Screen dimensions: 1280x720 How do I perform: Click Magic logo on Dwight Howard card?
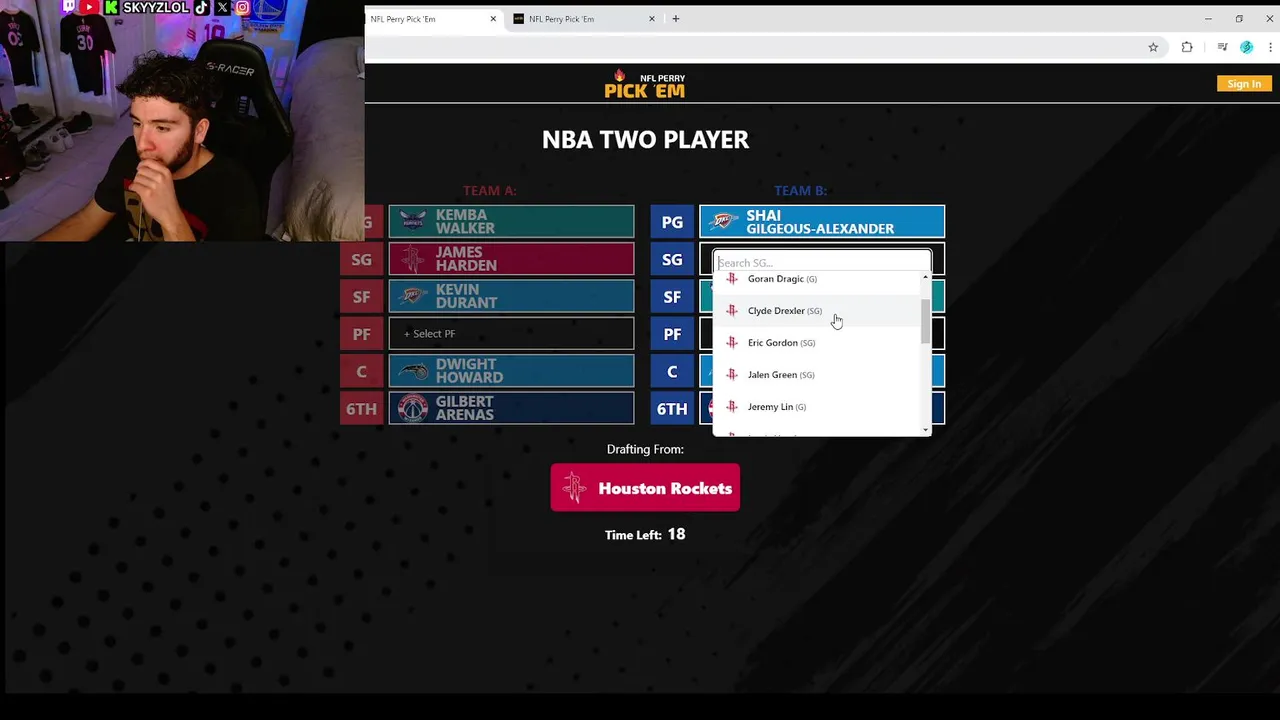(413, 371)
